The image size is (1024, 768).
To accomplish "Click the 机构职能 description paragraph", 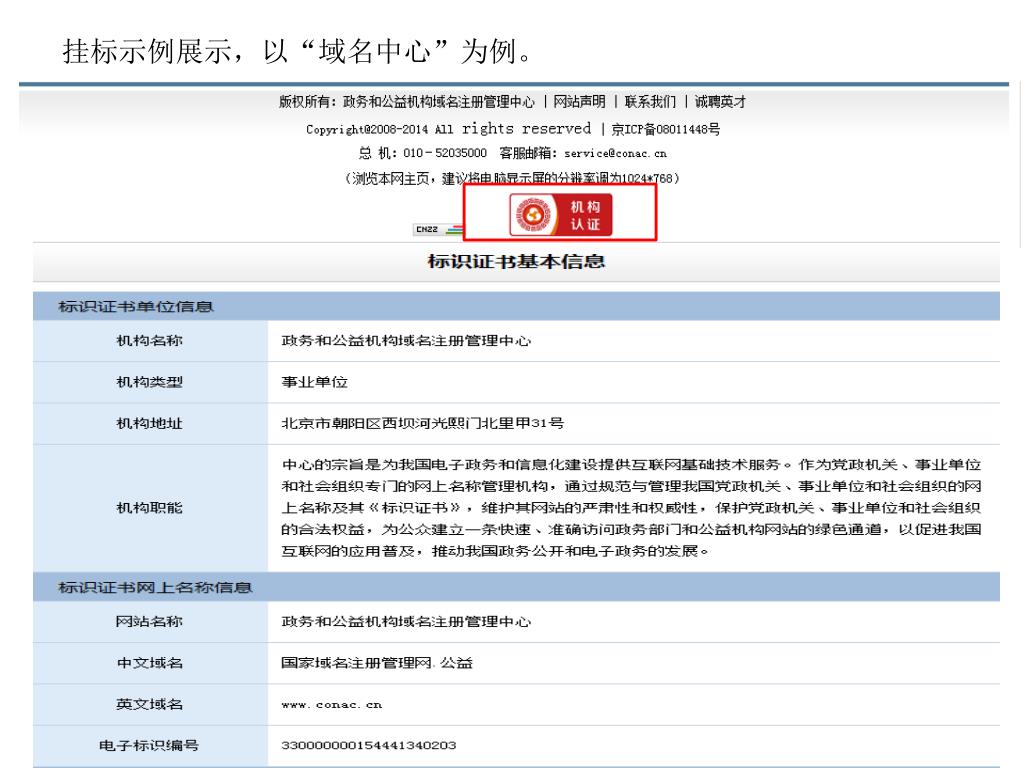I will click(x=631, y=508).
